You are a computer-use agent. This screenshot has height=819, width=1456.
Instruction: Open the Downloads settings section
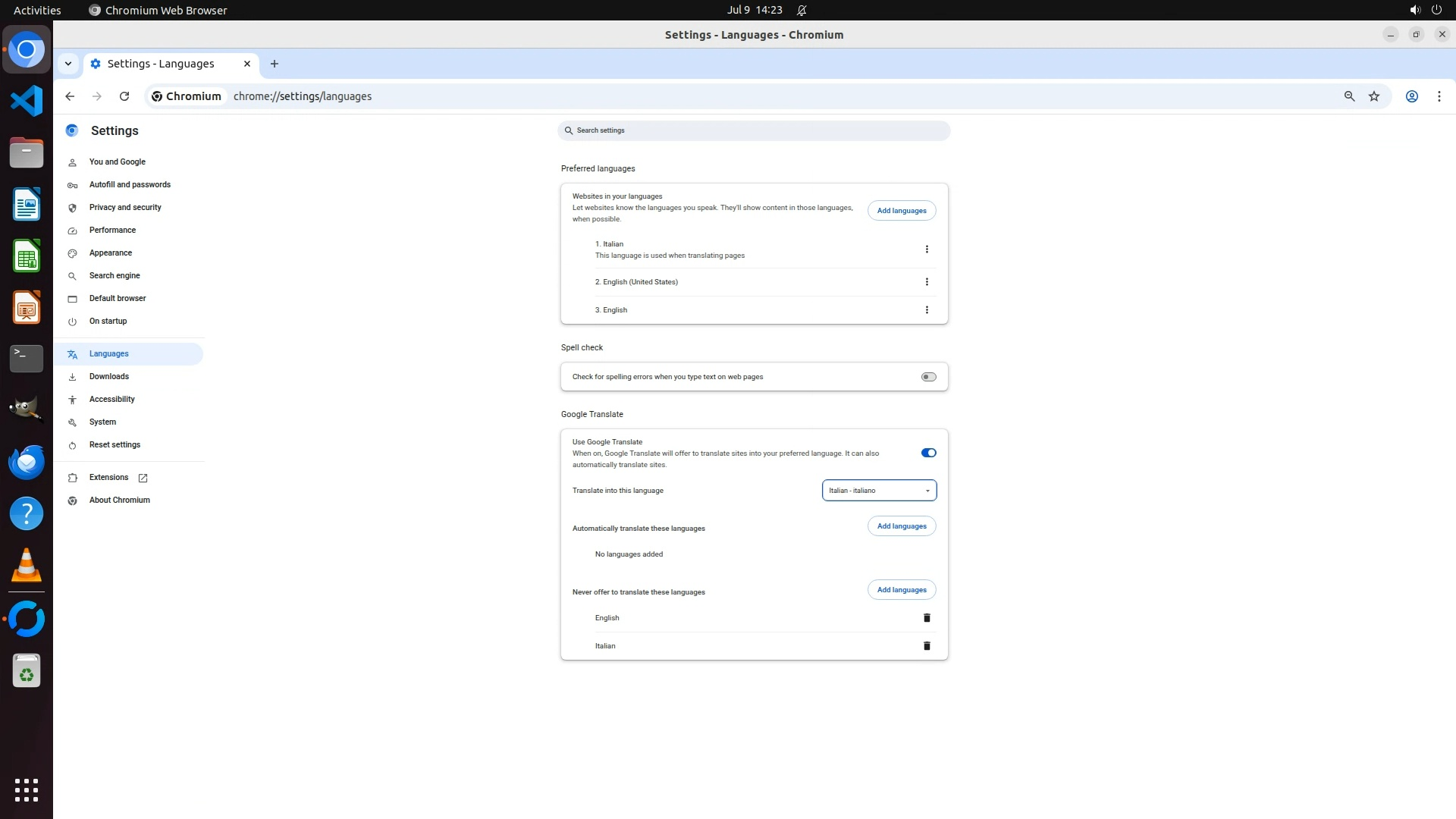[109, 376]
